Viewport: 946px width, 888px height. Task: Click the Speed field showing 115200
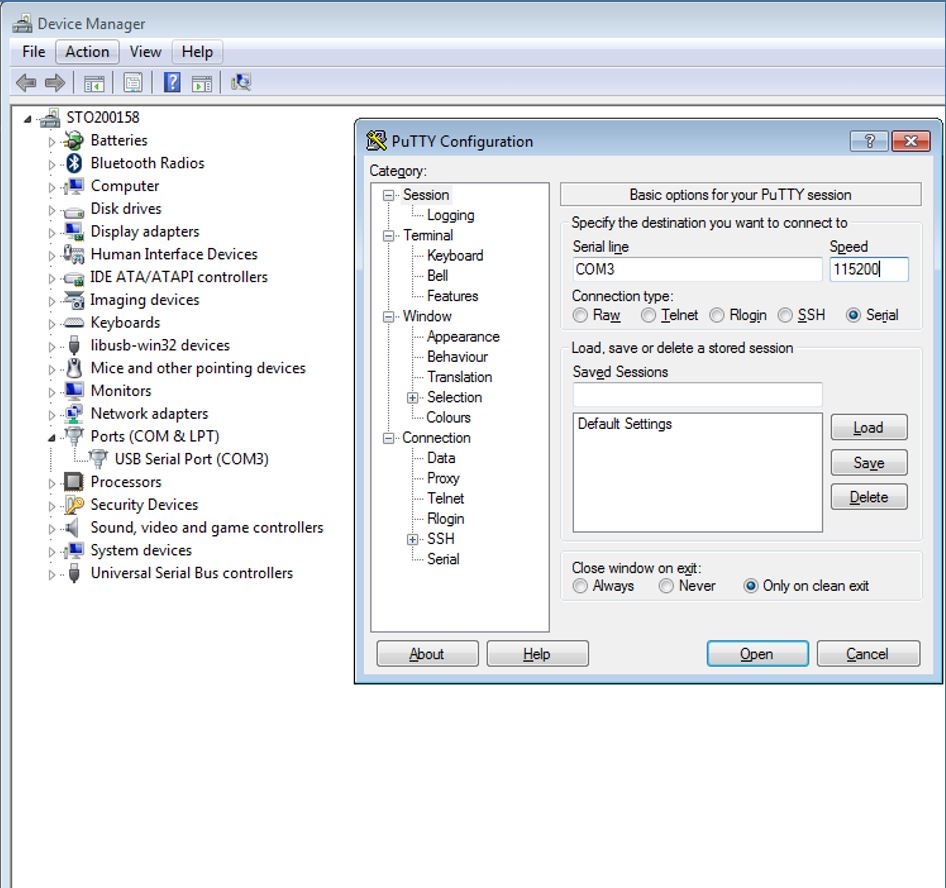point(869,269)
